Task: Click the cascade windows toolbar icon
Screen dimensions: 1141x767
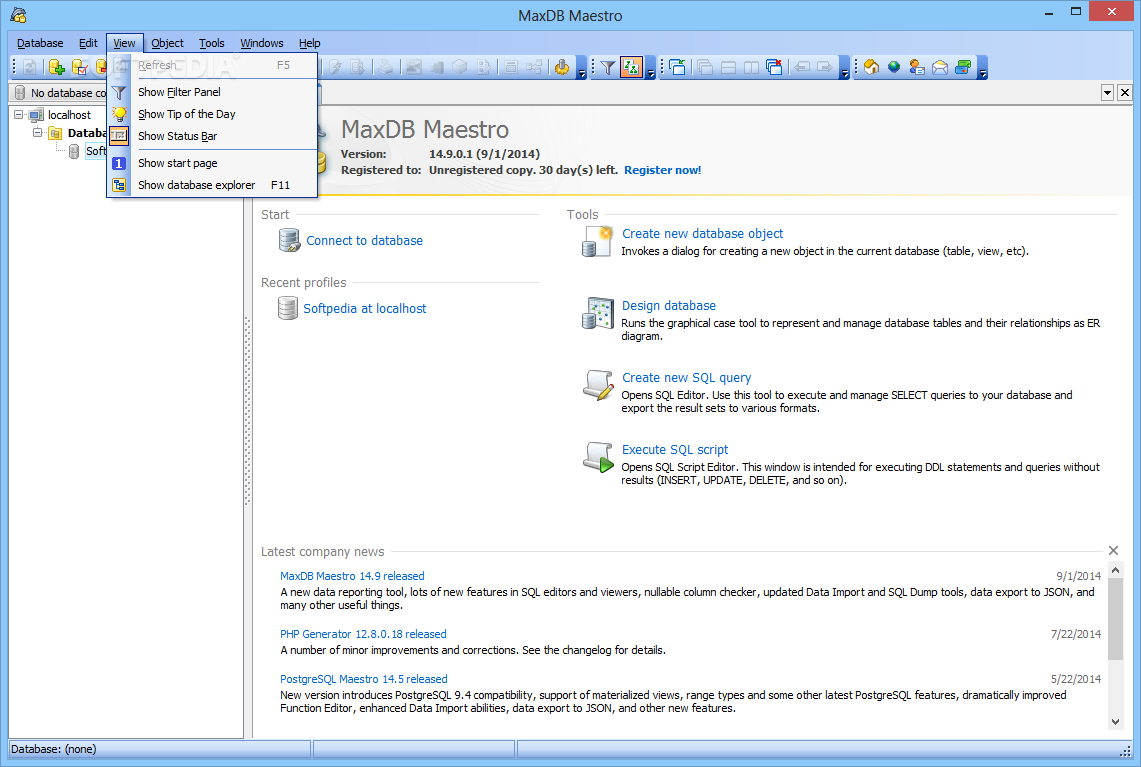Action: coord(705,68)
